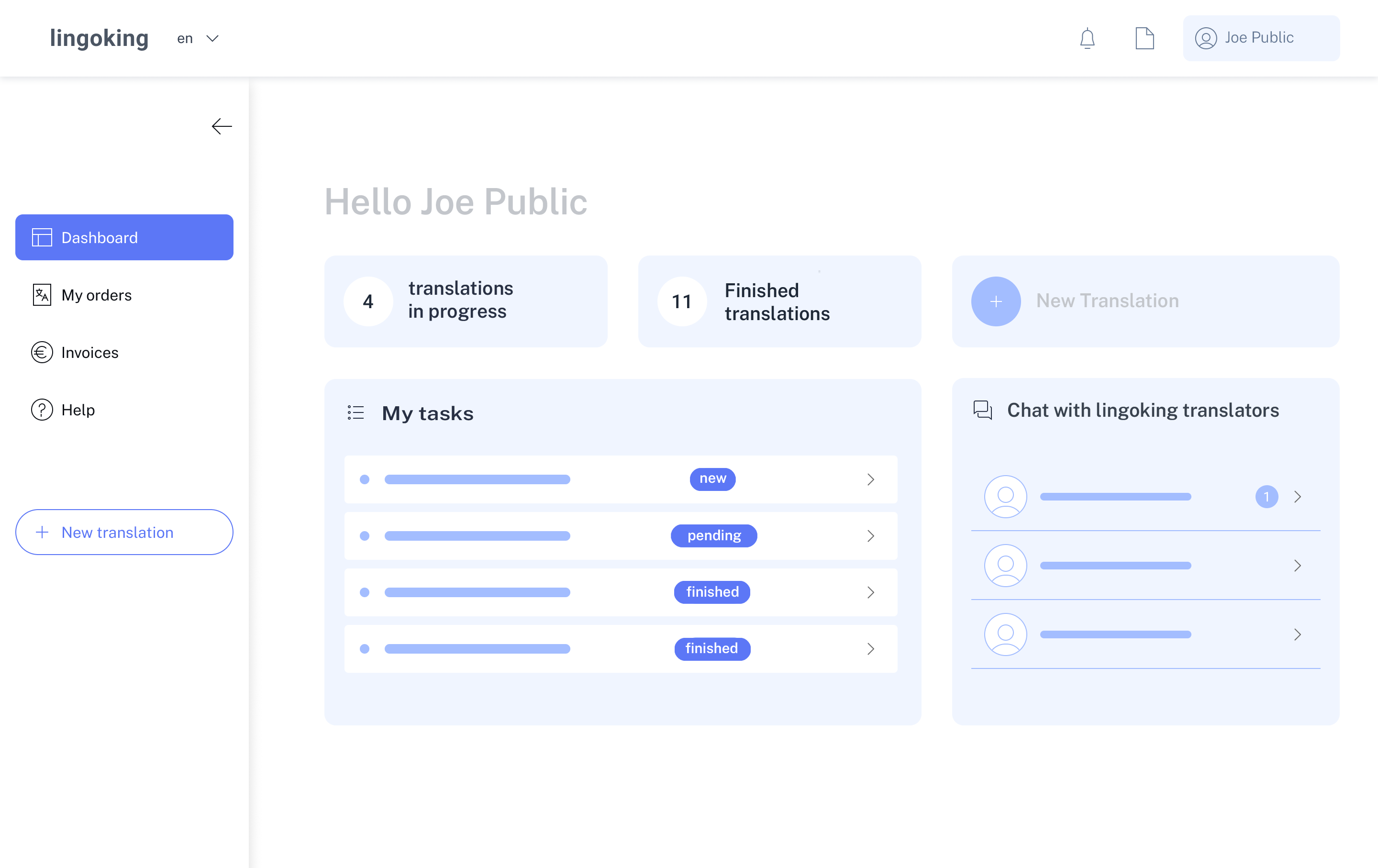Click the notification bell icon
Image resolution: width=1378 pixels, height=868 pixels.
click(x=1087, y=38)
